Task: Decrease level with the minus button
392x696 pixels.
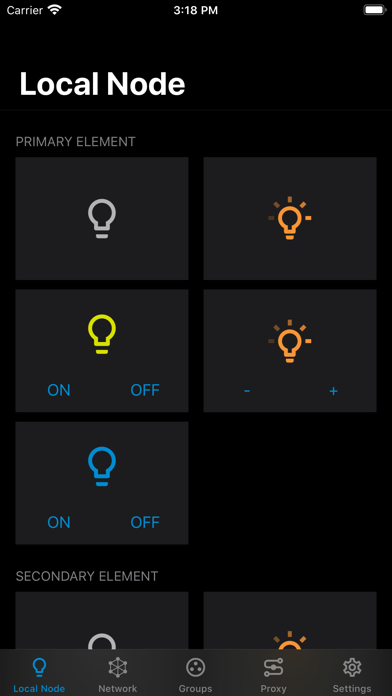Action: coord(247,391)
